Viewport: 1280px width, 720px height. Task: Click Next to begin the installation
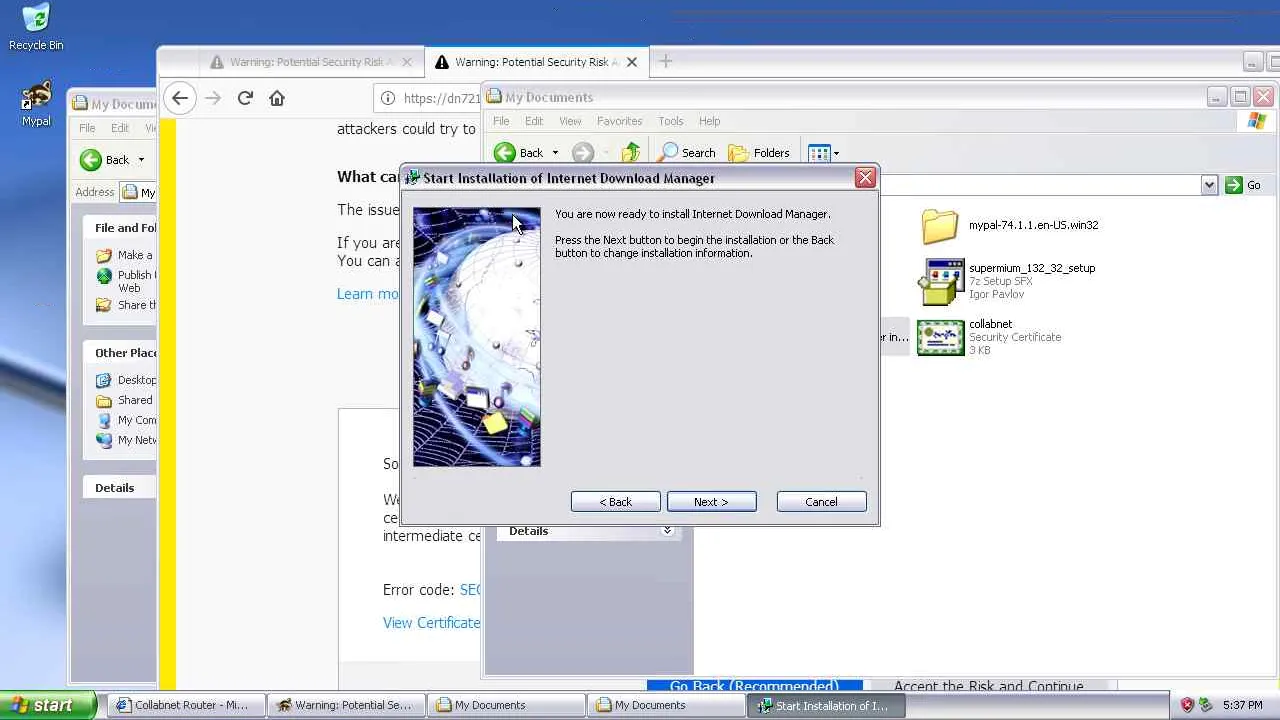711,502
